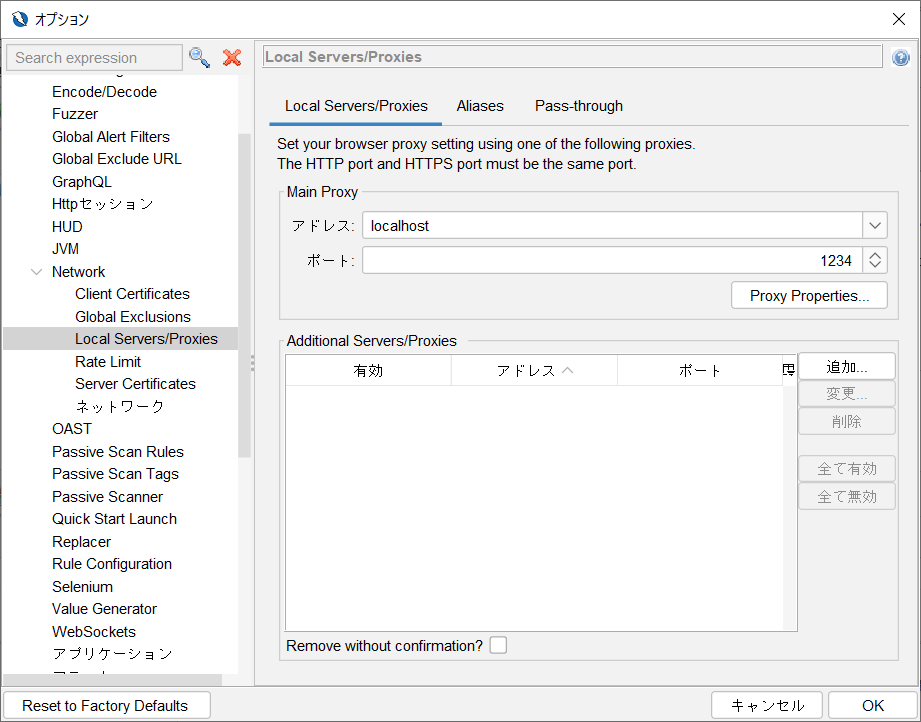921x722 pixels.
Task: Sort the table by アドレス column header
Action: [534, 370]
